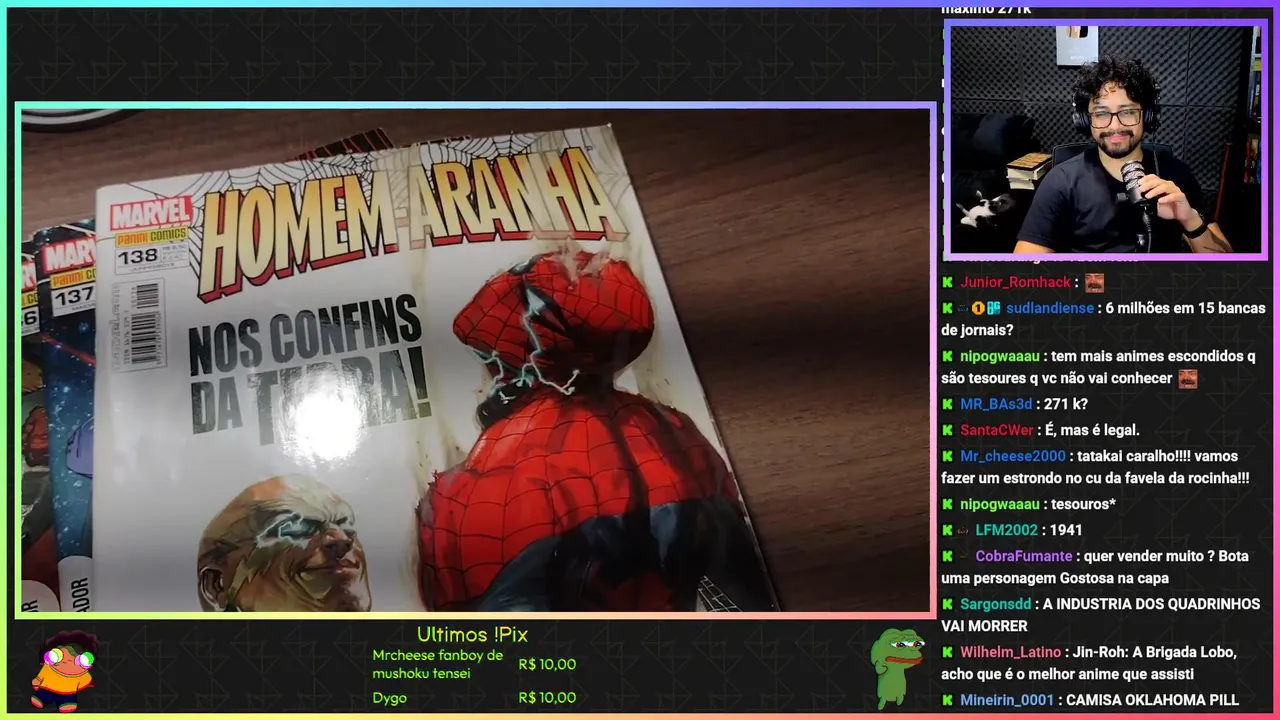Click the small badge before LFM2002's name

[x=963, y=530]
